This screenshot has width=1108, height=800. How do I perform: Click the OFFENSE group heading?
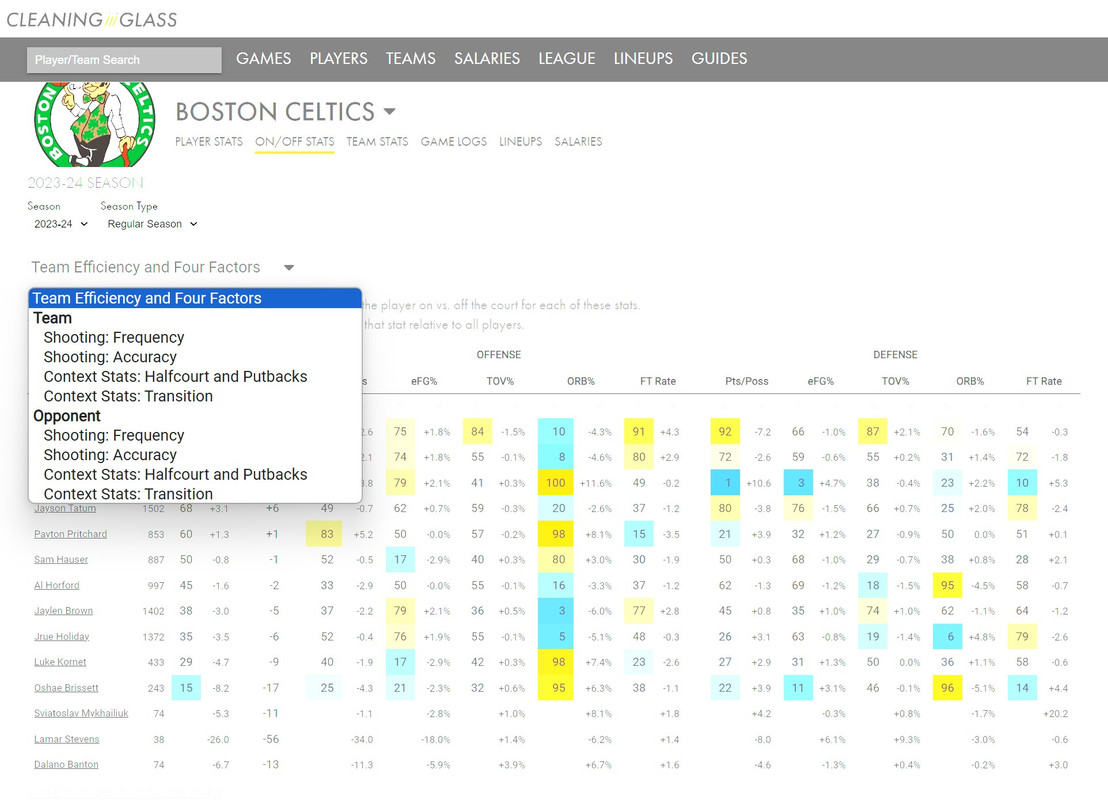point(499,355)
